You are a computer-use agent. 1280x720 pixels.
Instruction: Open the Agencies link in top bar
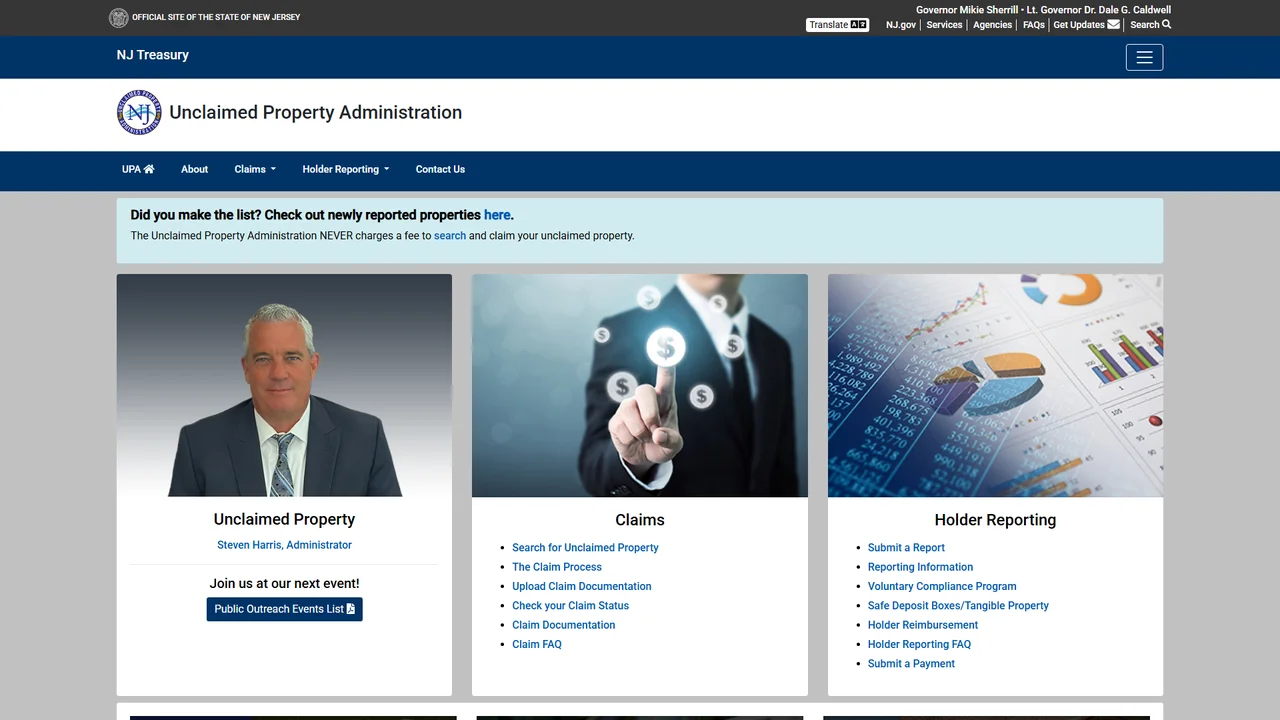coord(992,25)
